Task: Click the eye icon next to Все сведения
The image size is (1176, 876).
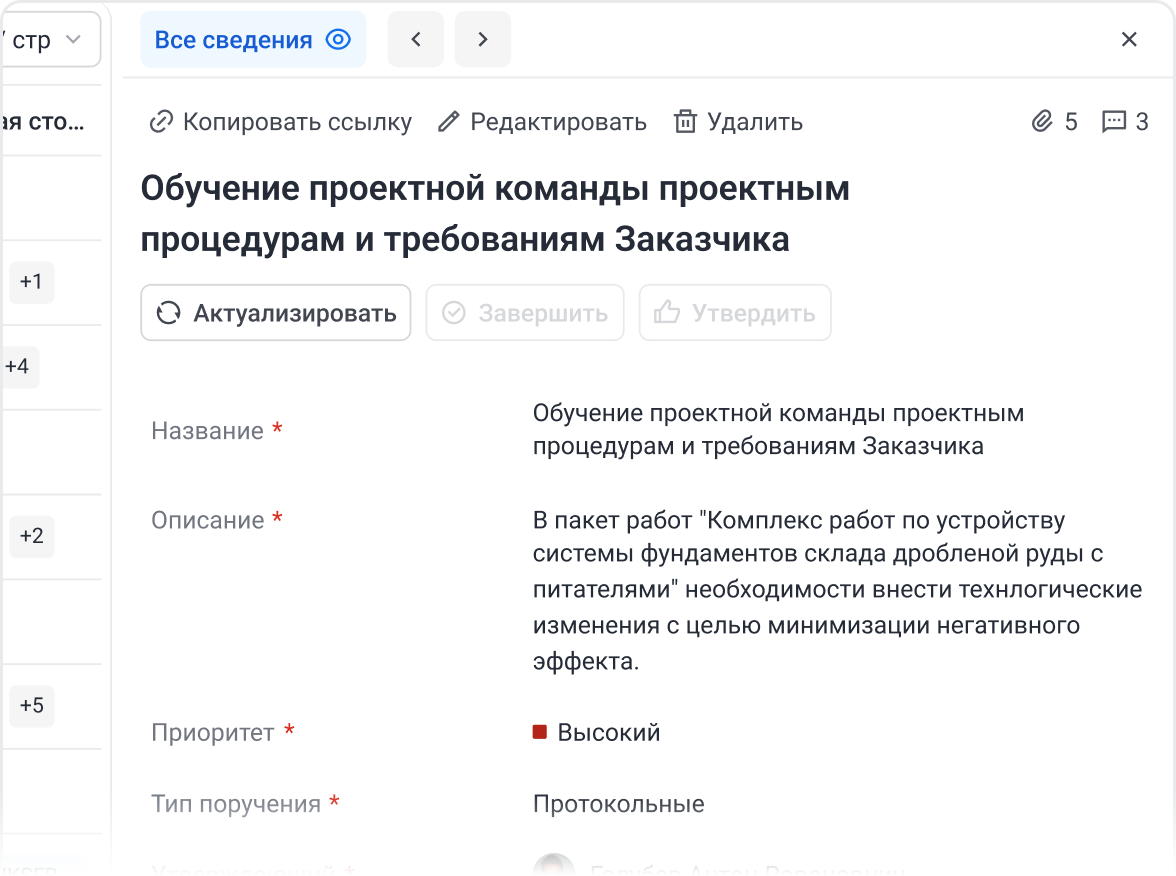Action: coord(339,39)
